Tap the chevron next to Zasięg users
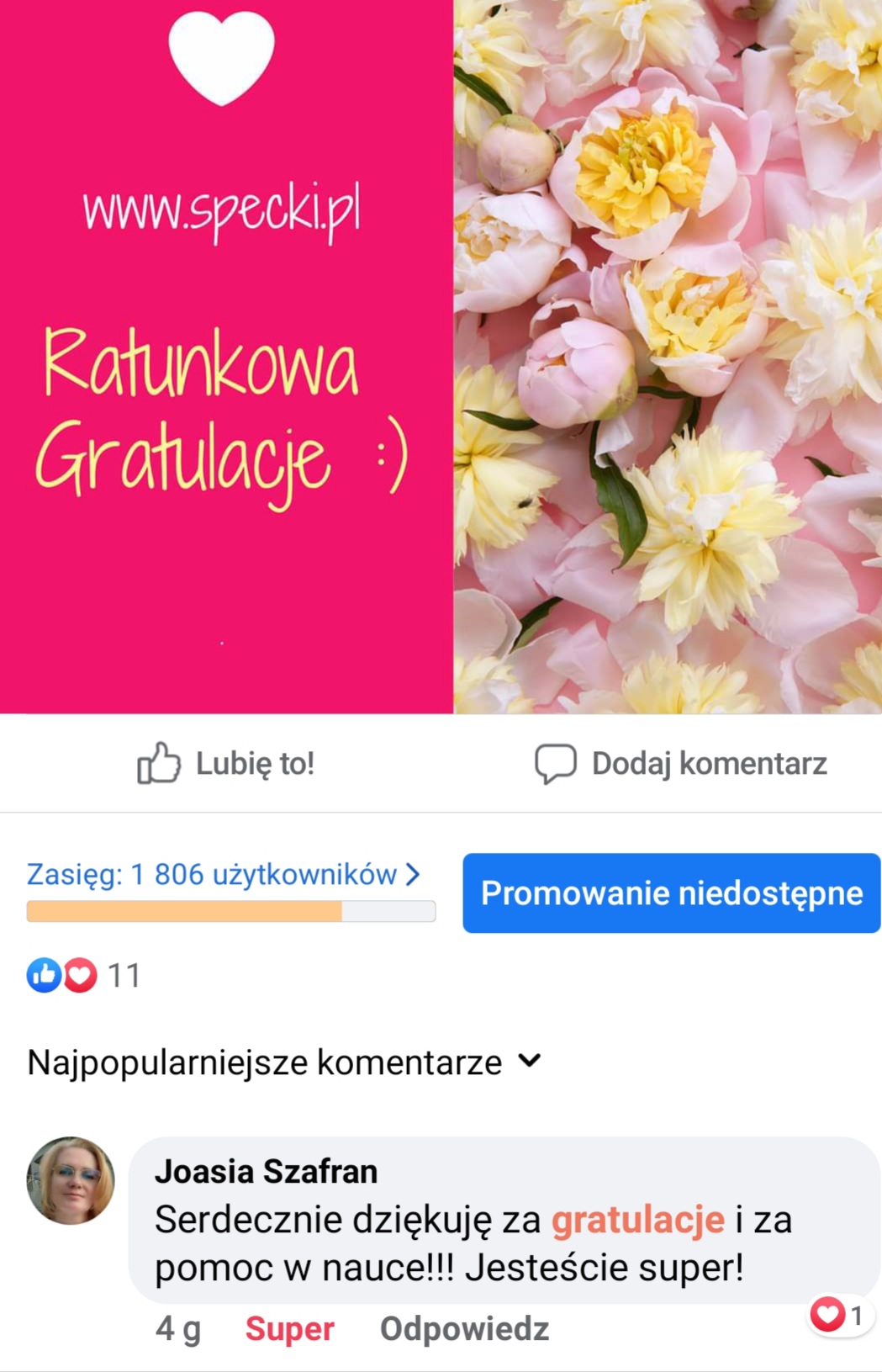The height and width of the screenshot is (1372, 882). pos(413,874)
